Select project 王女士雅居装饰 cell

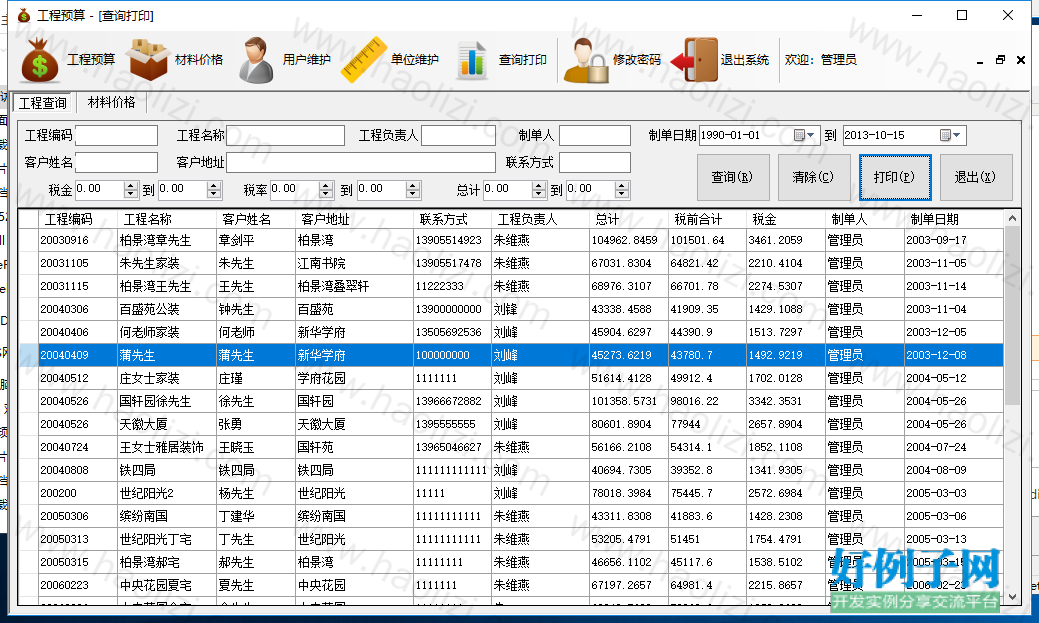167,447
